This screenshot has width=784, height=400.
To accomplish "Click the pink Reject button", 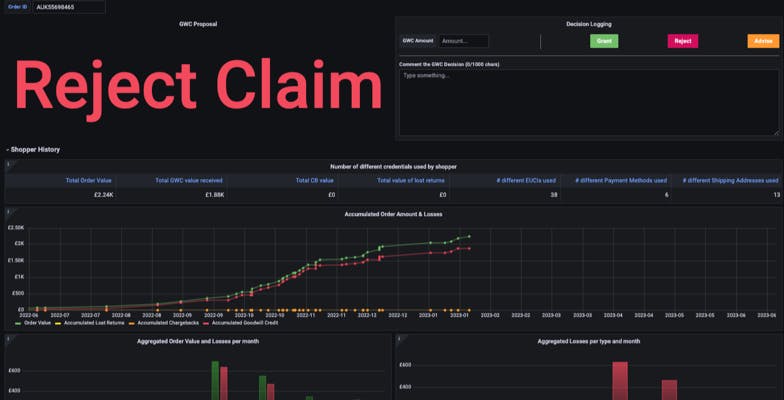I will 682,41.
